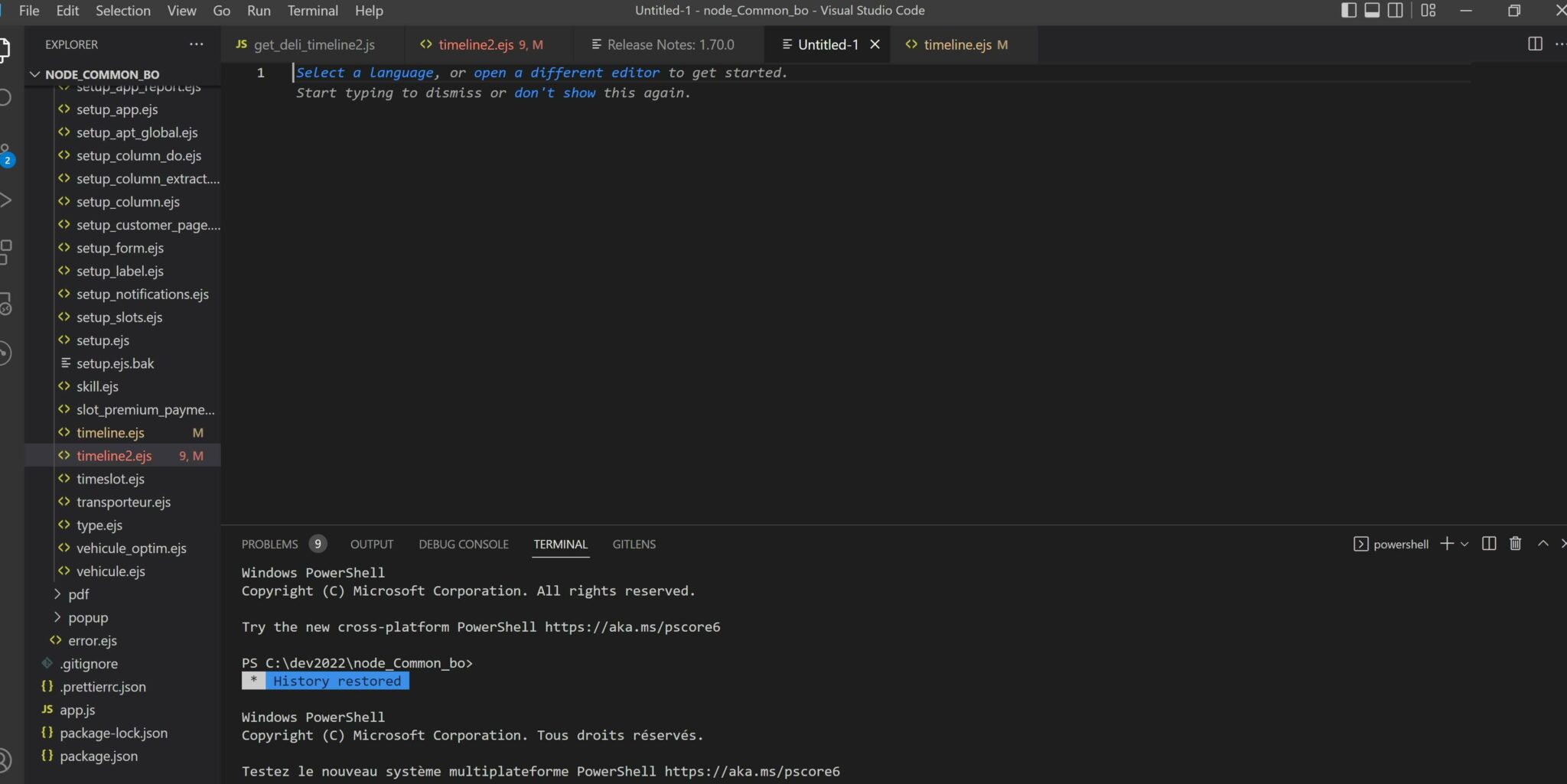Kill the active terminal with trash icon

tap(1515, 544)
